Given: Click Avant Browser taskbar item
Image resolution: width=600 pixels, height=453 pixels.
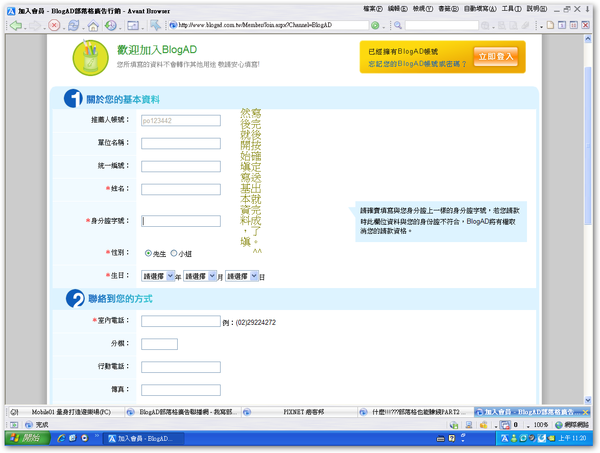Looking at the screenshot, I should (144, 438).
